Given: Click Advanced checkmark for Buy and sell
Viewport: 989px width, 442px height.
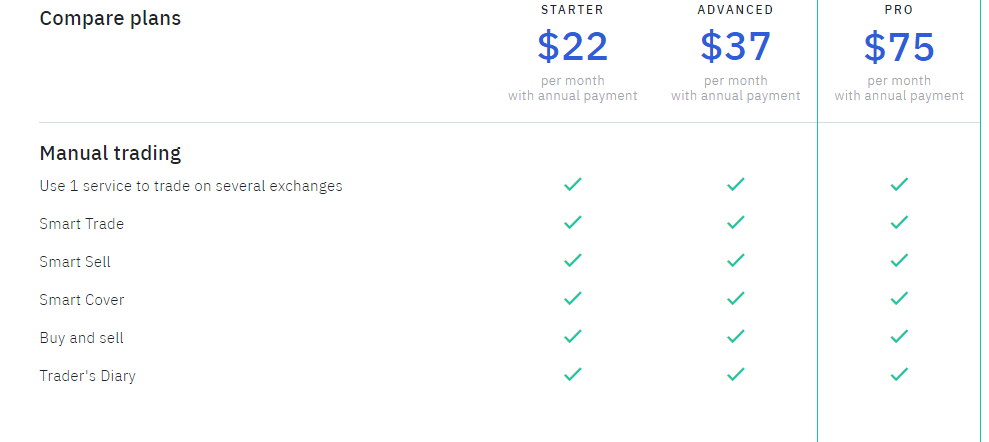Looking at the screenshot, I should [735, 336].
